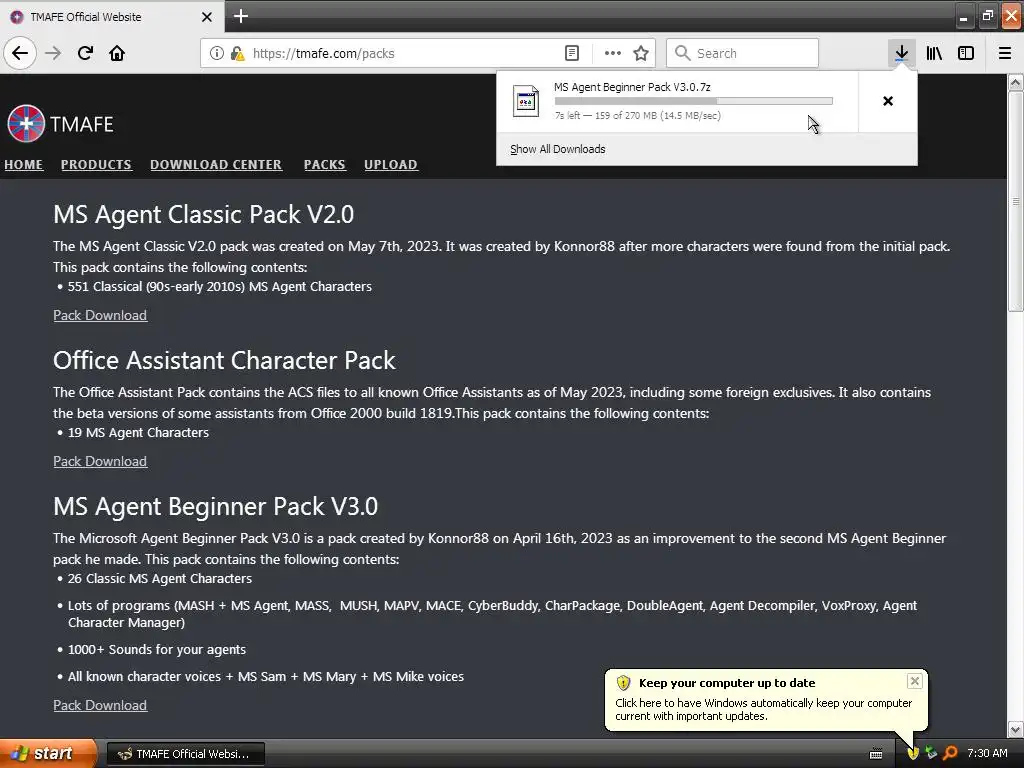Click the keyboard icon in taskbar

pos(876,754)
